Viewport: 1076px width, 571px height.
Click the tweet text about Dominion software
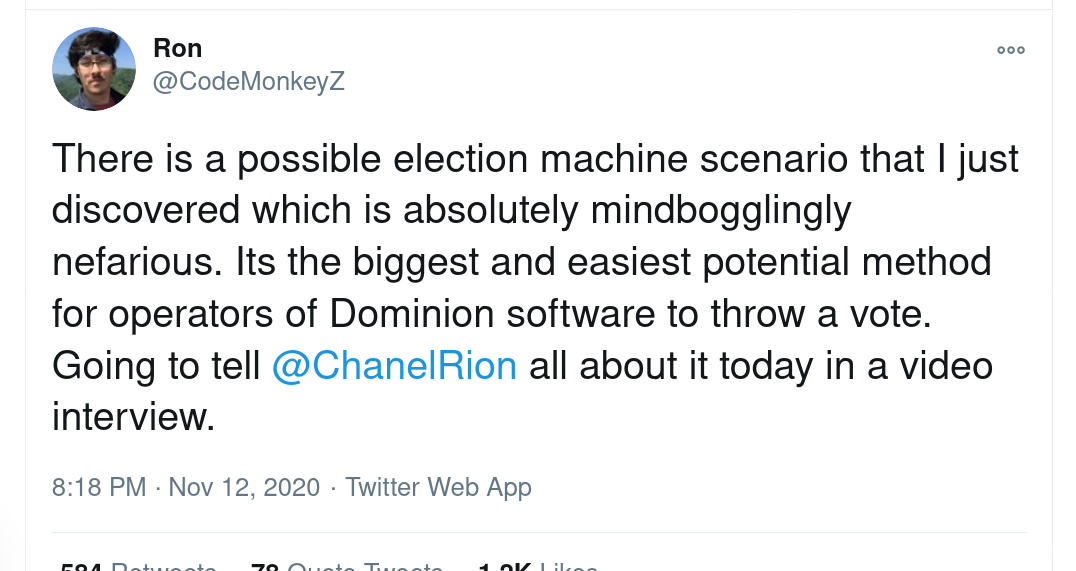pos(535,287)
